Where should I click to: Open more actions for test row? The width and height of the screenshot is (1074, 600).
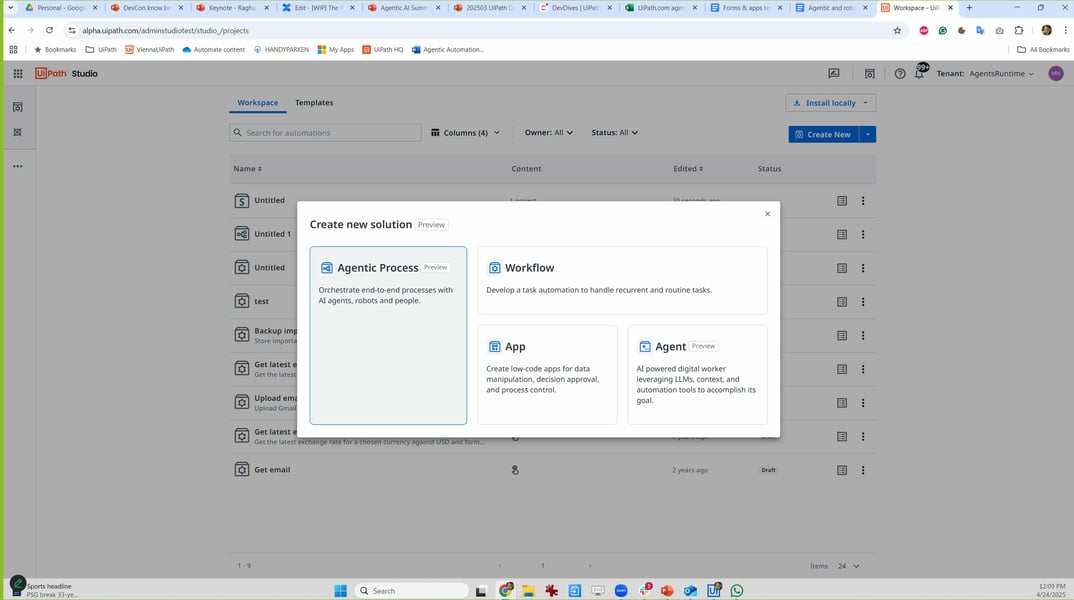point(863,301)
